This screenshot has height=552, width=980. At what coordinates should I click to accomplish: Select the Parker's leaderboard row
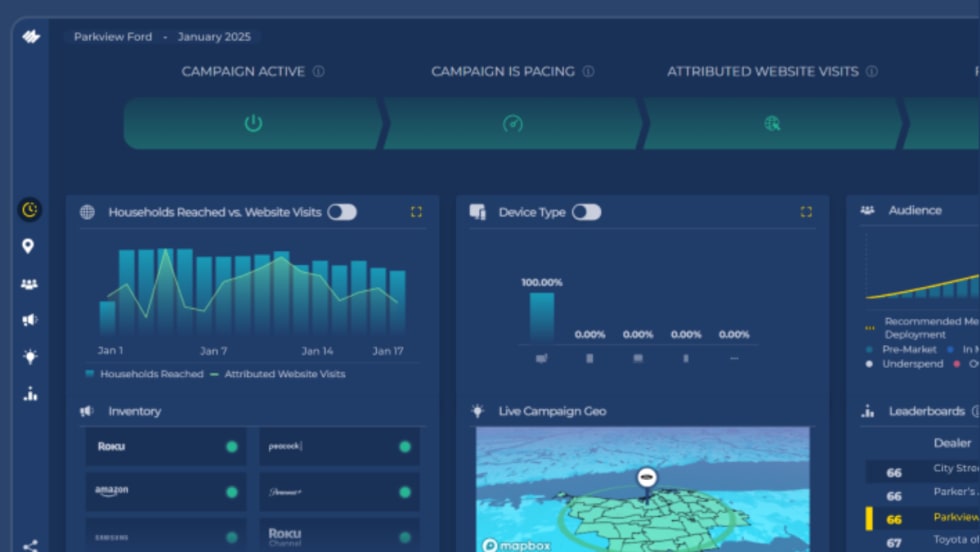[922, 494]
